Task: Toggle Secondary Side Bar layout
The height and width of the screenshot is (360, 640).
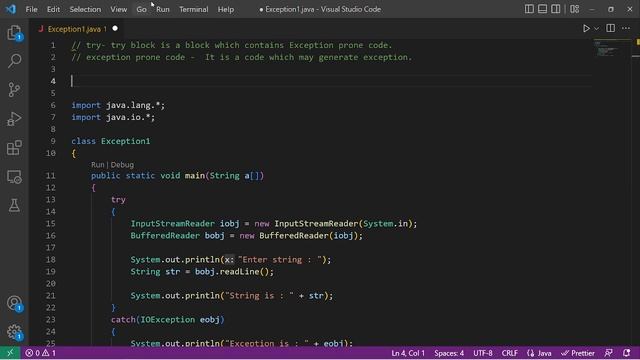Action: pos(556,9)
